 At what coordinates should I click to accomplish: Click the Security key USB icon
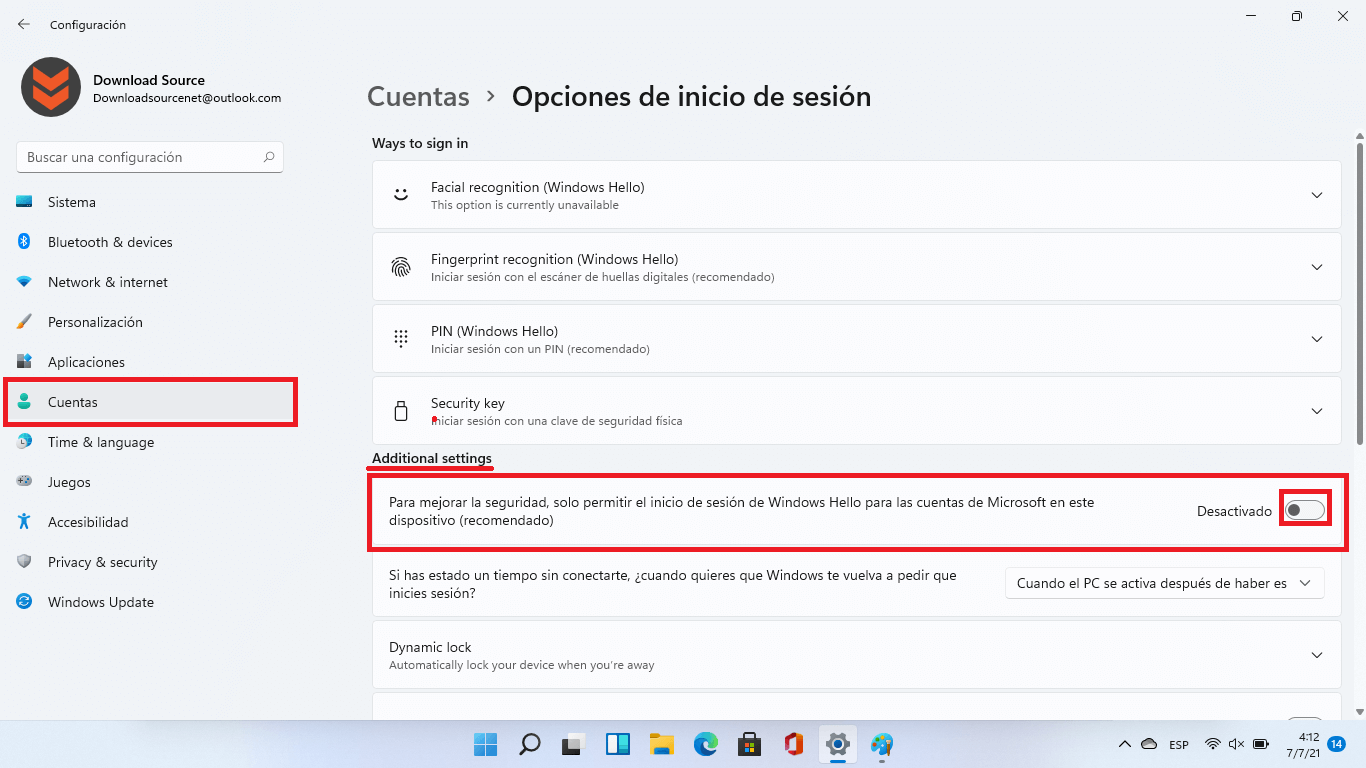click(x=401, y=411)
